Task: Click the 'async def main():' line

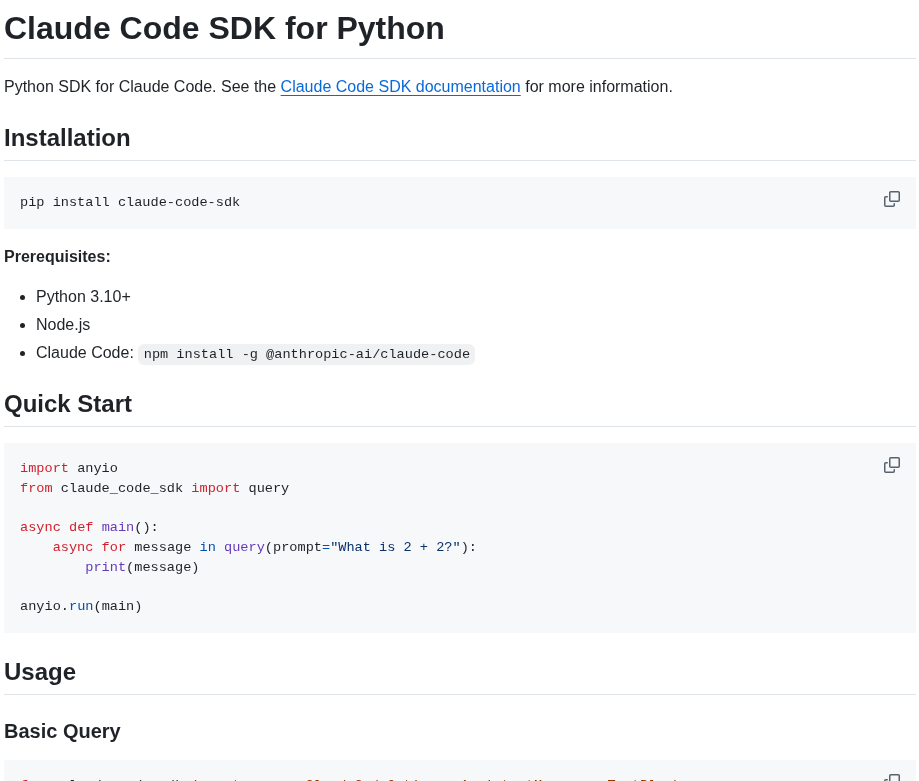Action: pos(89,527)
